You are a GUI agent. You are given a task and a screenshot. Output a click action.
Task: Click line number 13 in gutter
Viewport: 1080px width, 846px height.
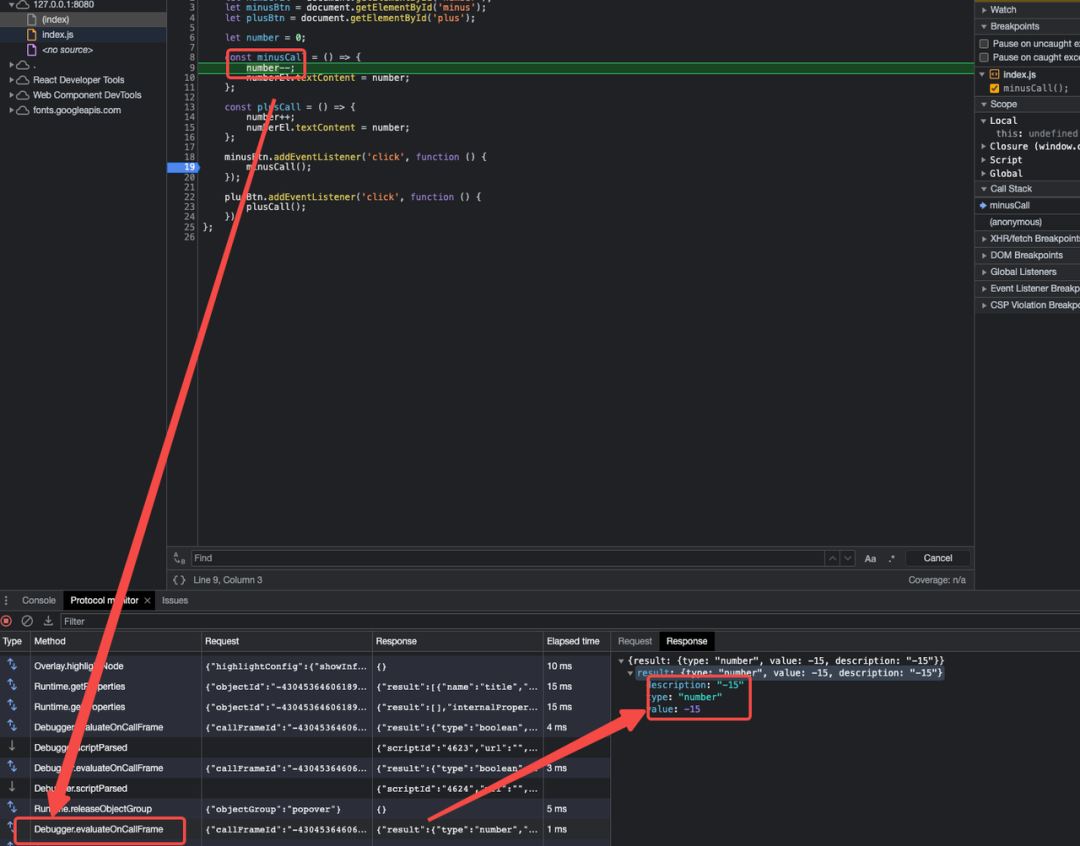189,107
